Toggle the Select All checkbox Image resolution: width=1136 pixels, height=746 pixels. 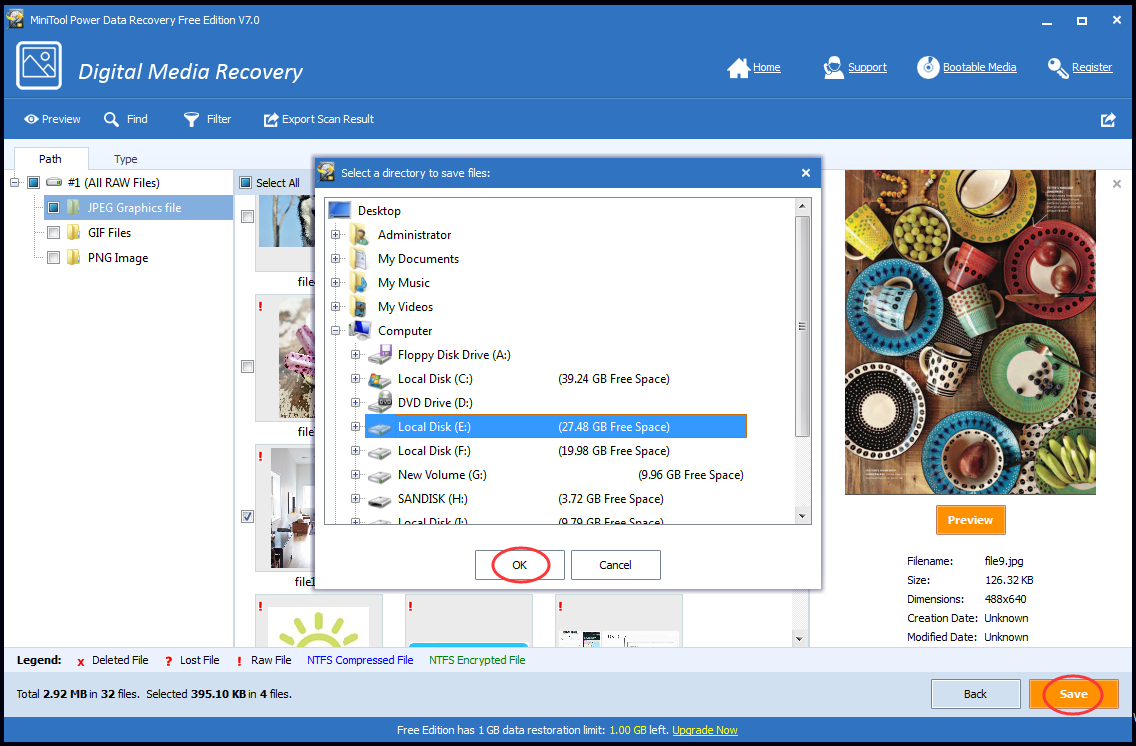coord(246,183)
